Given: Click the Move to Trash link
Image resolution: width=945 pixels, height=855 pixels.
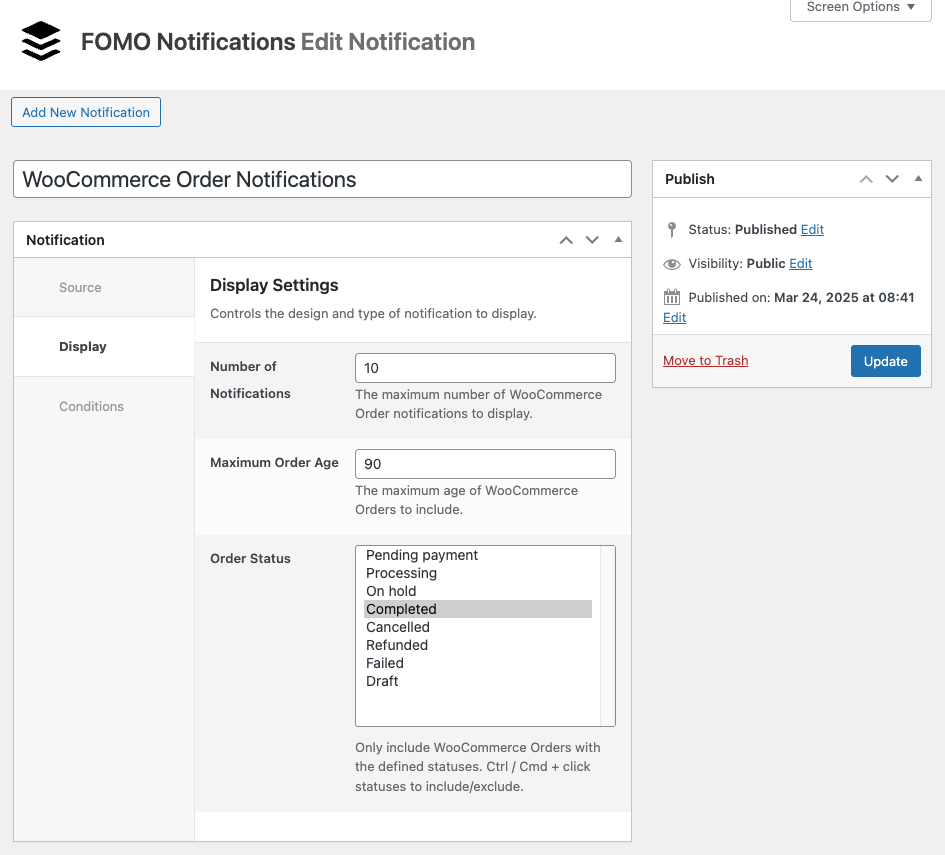Looking at the screenshot, I should [x=705, y=360].
